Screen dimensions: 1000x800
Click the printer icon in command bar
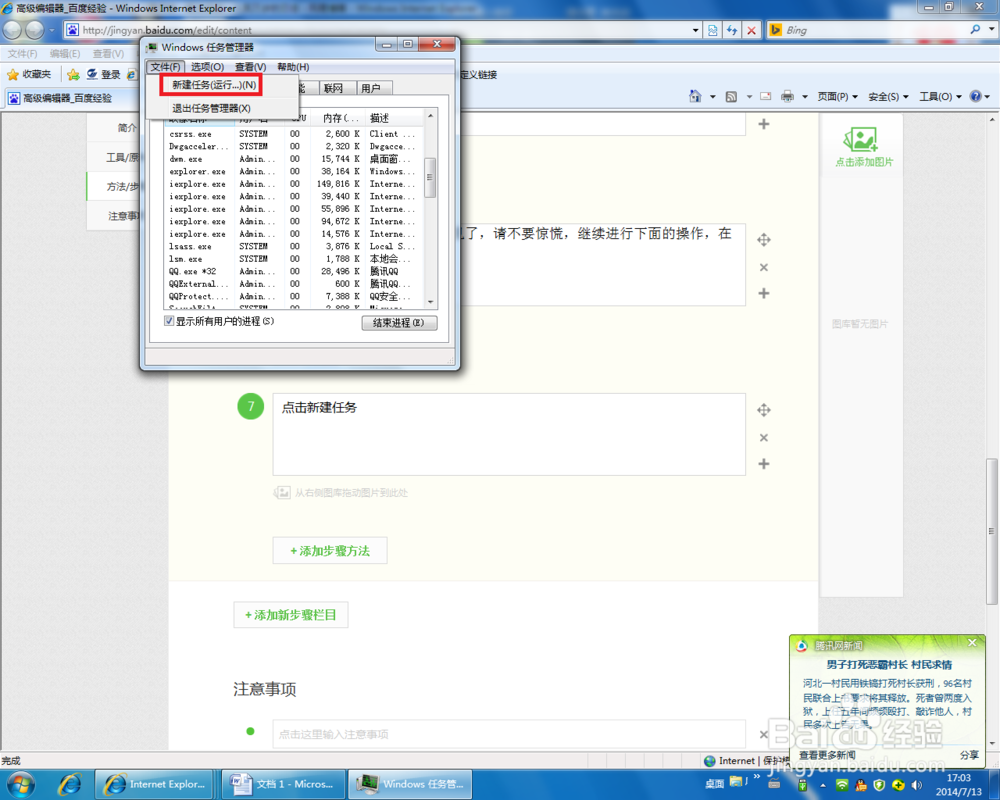tap(788, 96)
